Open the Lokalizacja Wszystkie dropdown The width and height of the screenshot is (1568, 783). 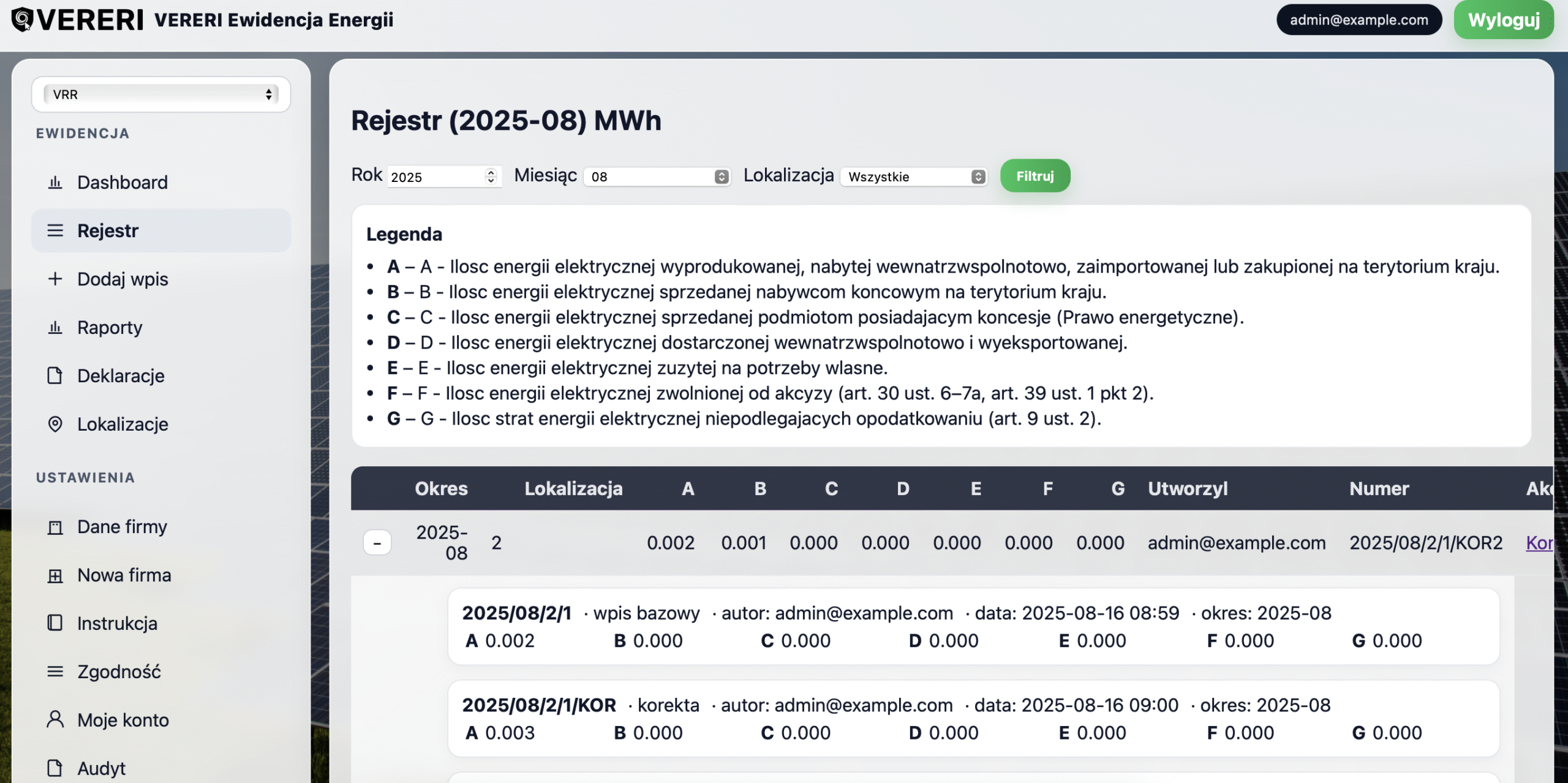[913, 177]
